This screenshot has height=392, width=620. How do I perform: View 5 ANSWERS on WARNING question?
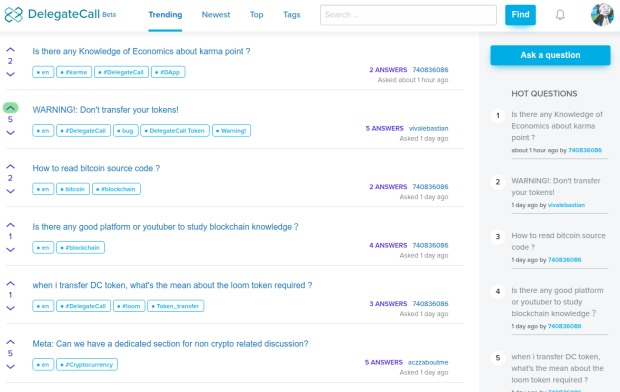click(384, 129)
